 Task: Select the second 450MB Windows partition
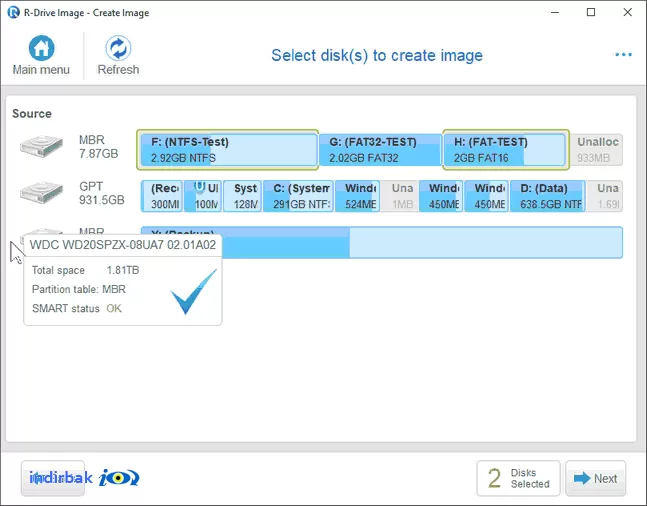[x=486, y=196]
